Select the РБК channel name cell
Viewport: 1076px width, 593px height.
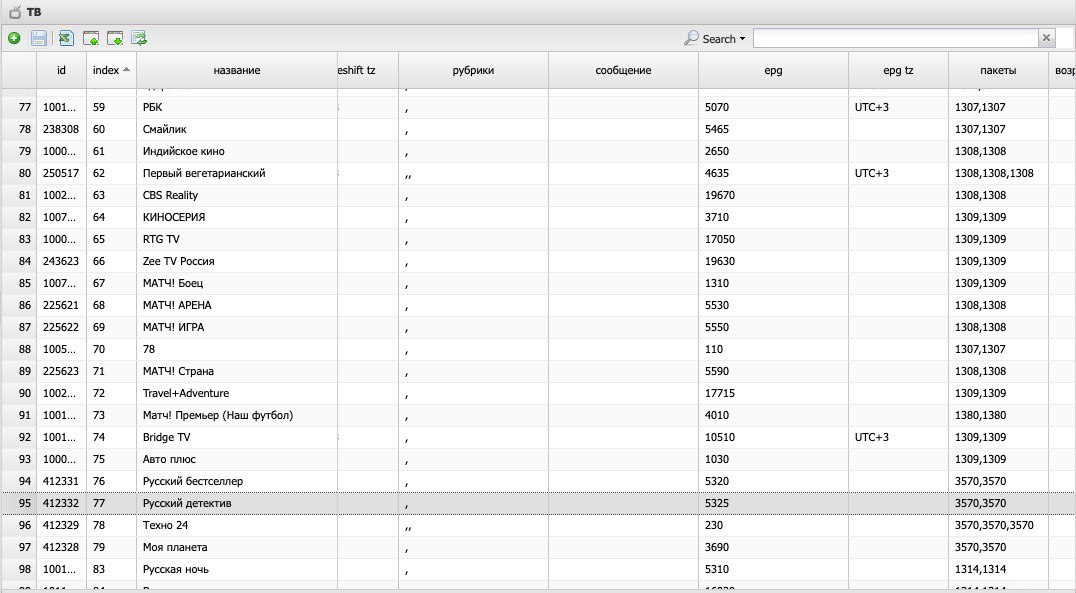coord(237,107)
